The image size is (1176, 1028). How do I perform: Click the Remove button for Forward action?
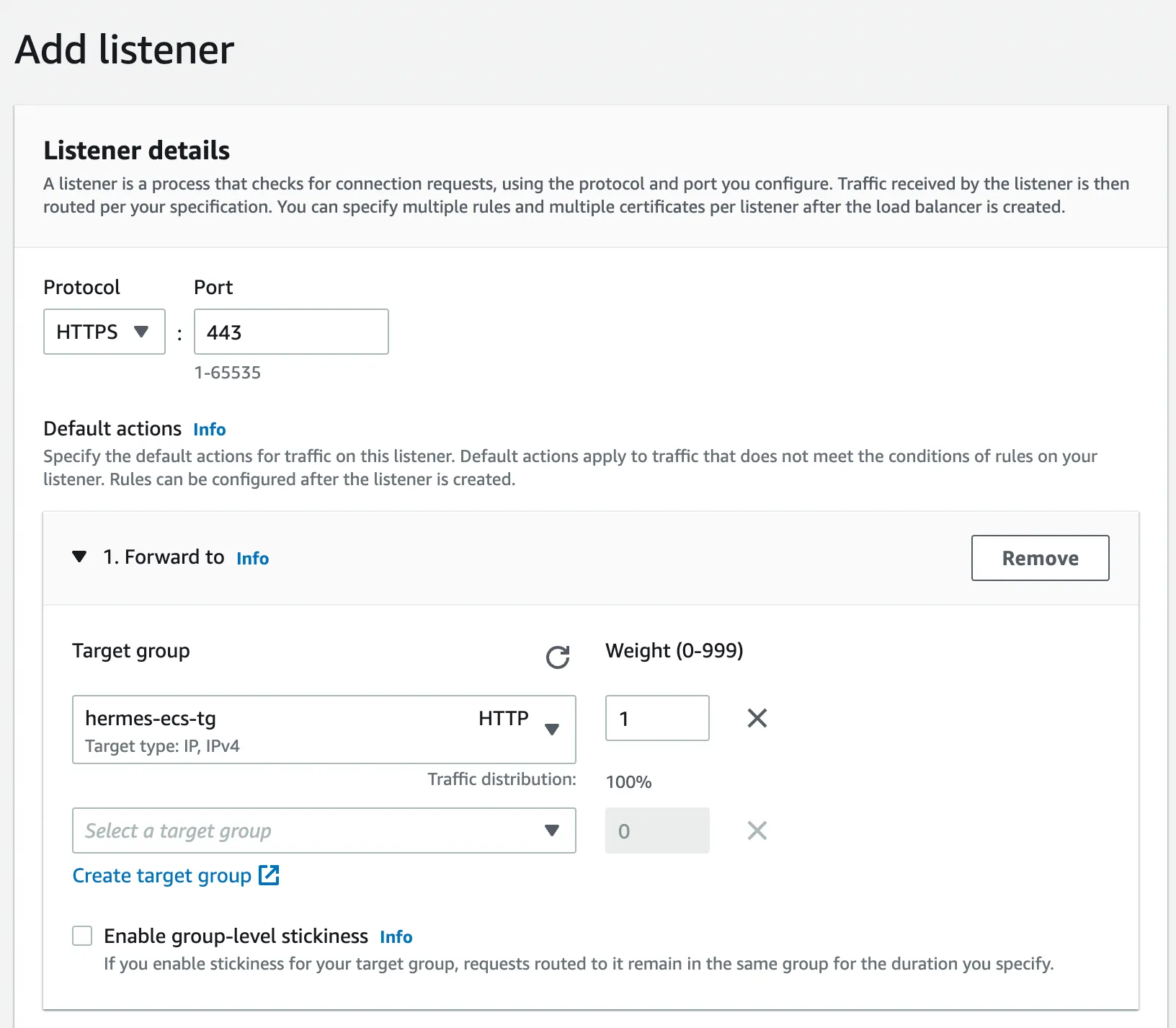click(x=1040, y=558)
